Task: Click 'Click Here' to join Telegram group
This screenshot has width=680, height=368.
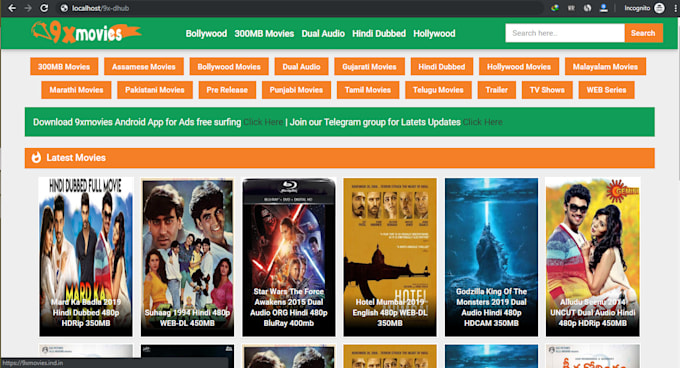Action: [482, 122]
